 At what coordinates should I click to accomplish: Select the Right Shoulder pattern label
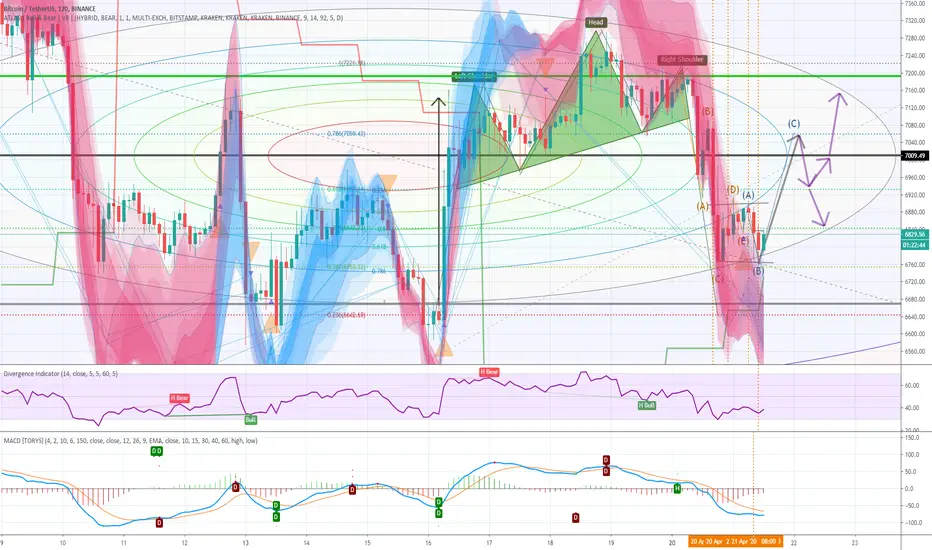(682, 59)
